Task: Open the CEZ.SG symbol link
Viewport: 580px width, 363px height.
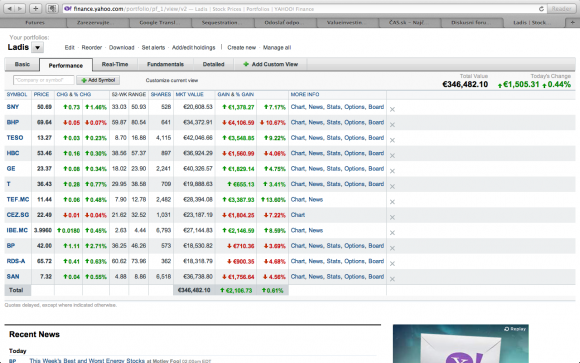Action: 18,215
